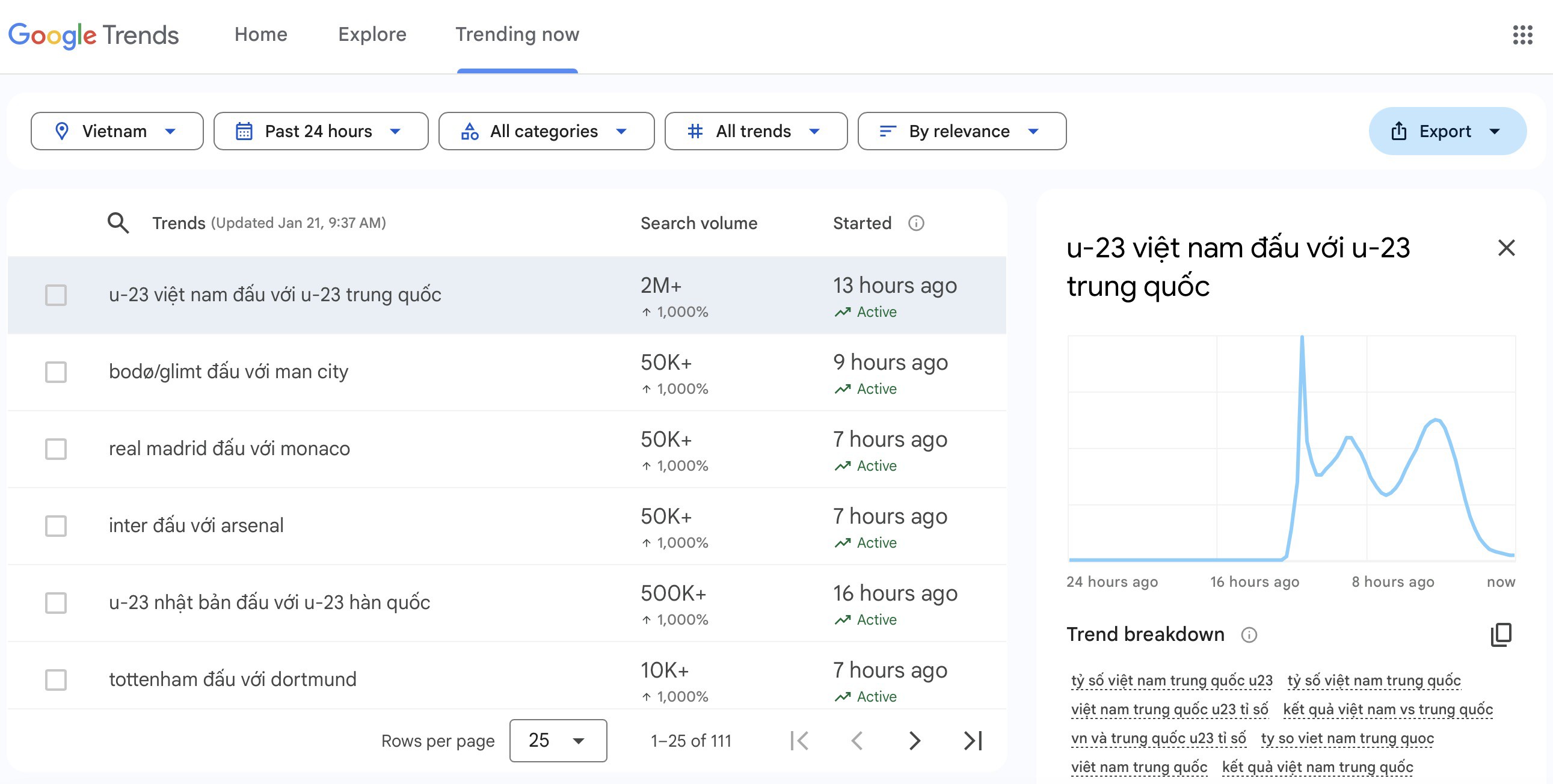1553x784 pixels.
Task: Go to the Home tab
Action: pyautogui.click(x=260, y=34)
